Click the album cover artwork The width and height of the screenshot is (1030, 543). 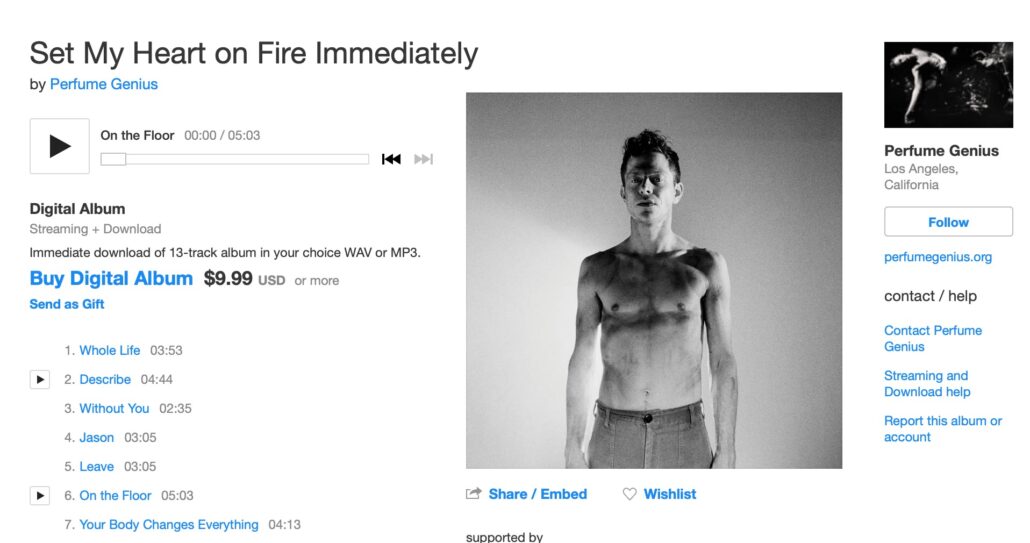pyautogui.click(x=654, y=280)
